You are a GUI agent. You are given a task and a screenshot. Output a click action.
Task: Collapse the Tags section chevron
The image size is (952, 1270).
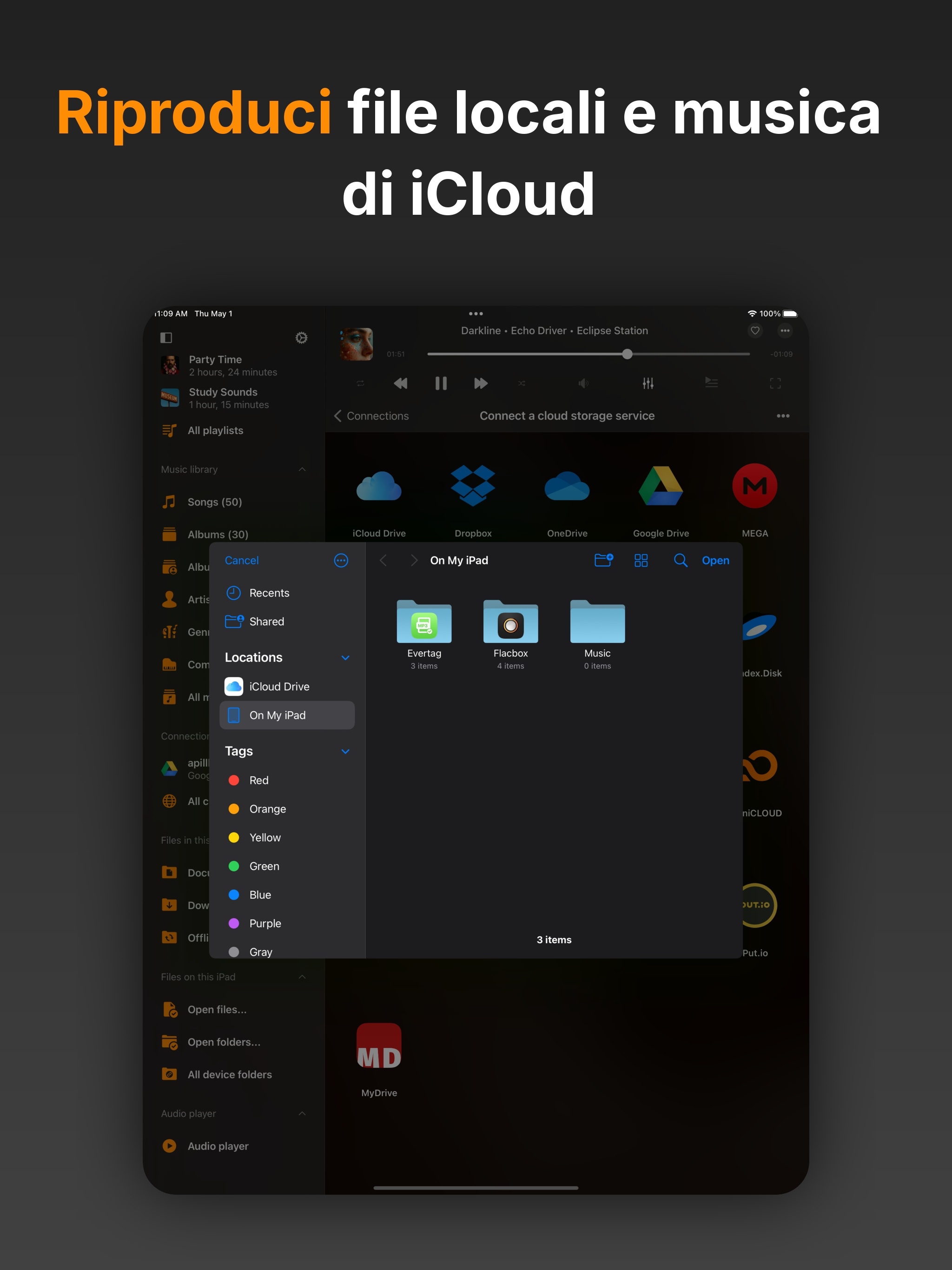pyautogui.click(x=345, y=752)
